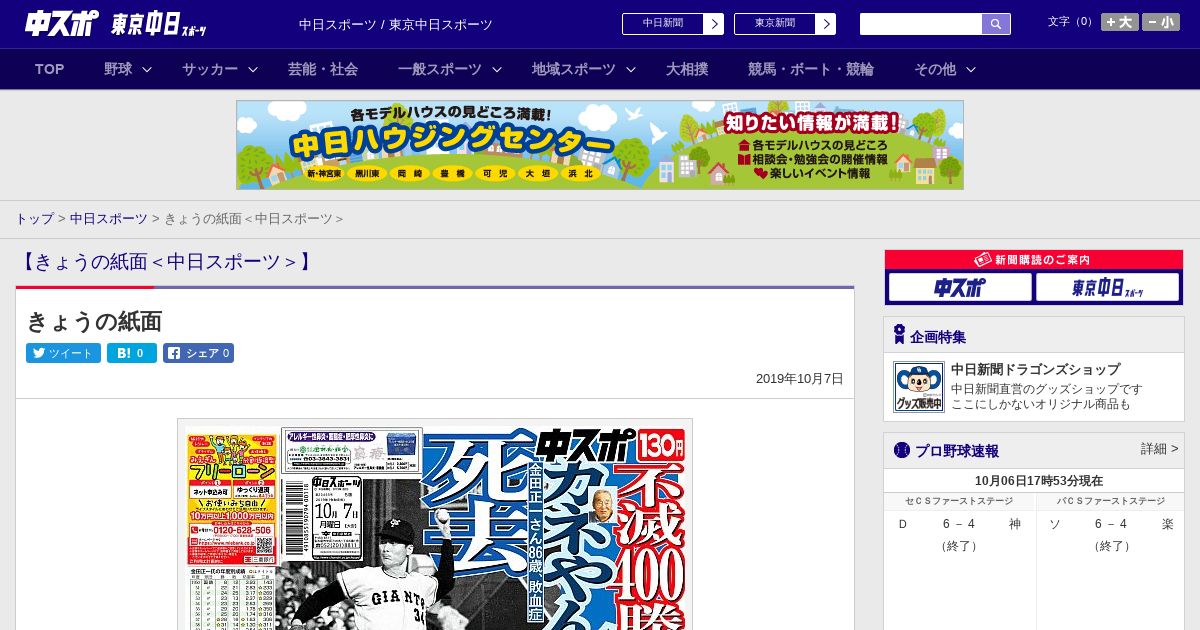
Task: Open the 地域スポーツ navigation menu
Action: coord(574,69)
